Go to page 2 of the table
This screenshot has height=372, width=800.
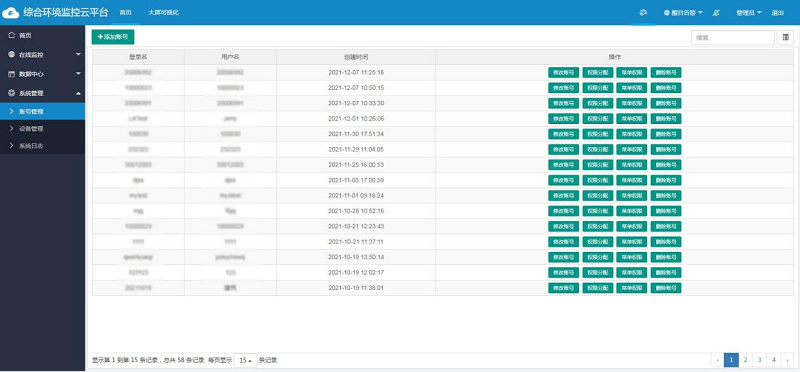(x=745, y=360)
